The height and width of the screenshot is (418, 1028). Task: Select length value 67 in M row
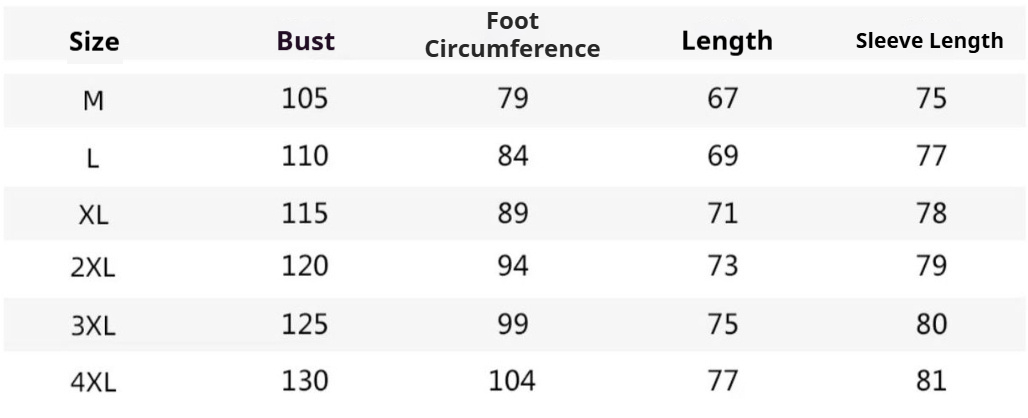722,99
